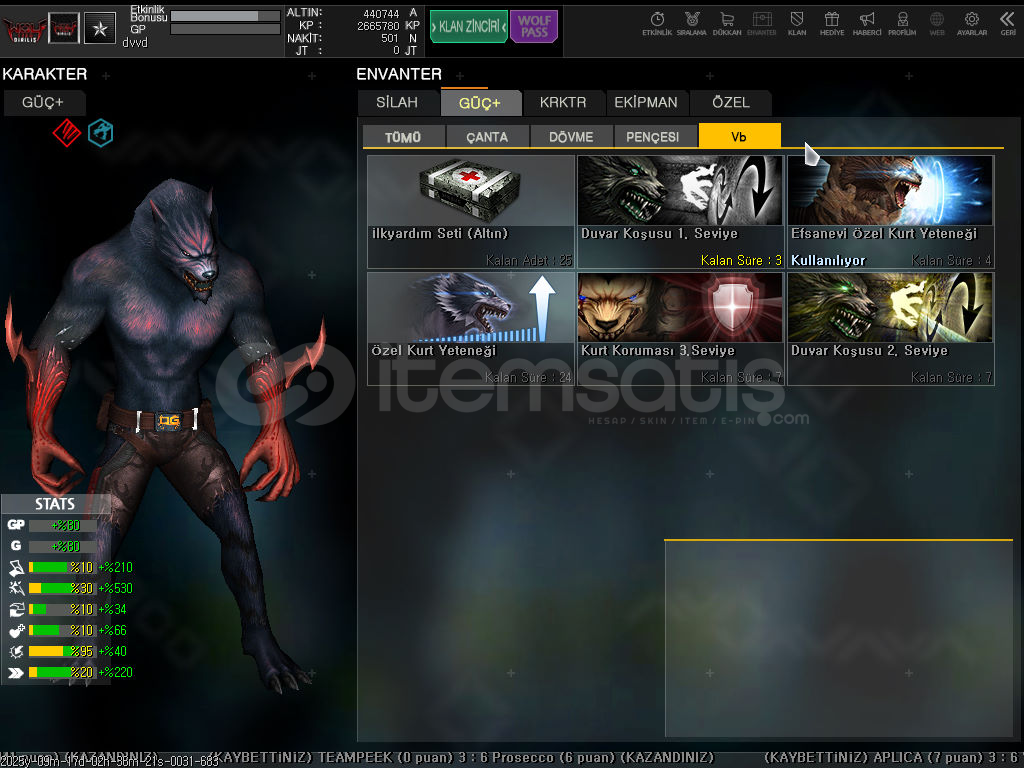
Task: Open the Profilim profile icon
Action: tap(902, 24)
